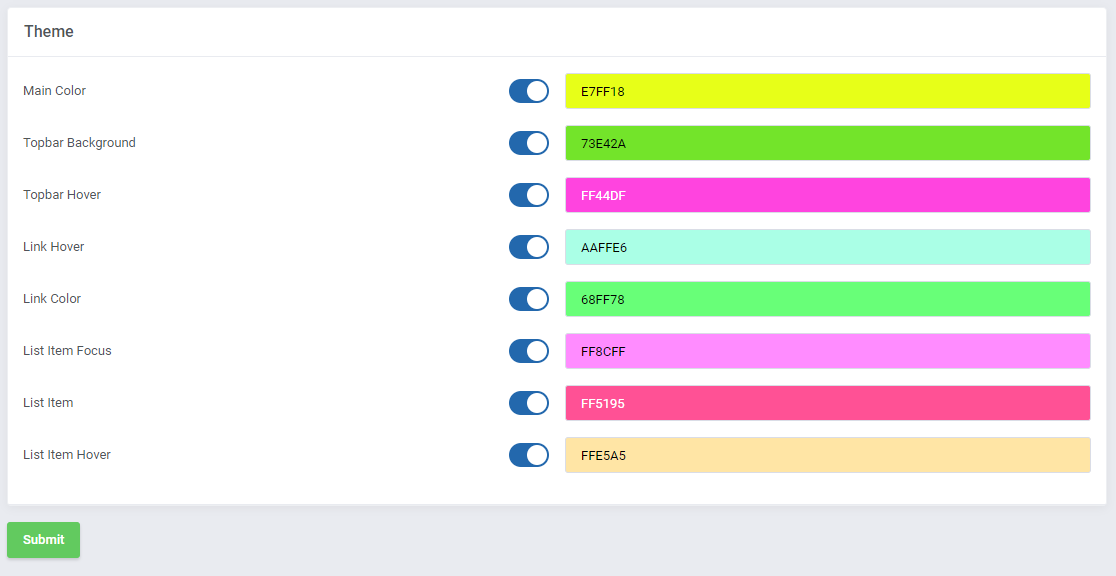Click the 68FF78 Link Color field
This screenshot has width=1116, height=576.
(827, 299)
